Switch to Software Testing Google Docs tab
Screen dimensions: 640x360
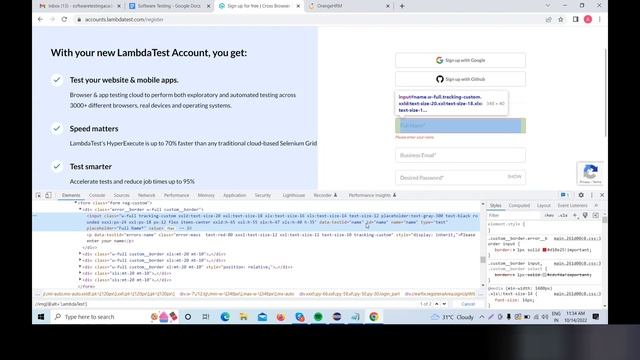(168, 6)
